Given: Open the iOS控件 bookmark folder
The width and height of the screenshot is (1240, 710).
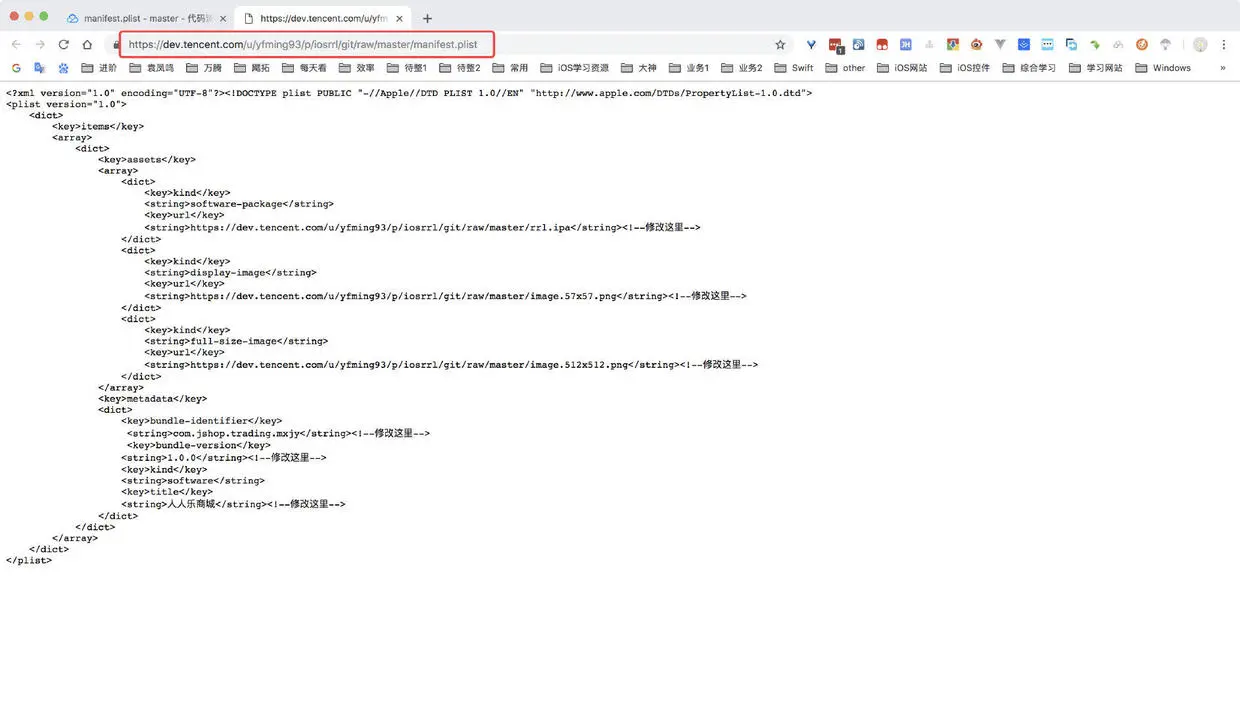Looking at the screenshot, I should point(965,68).
